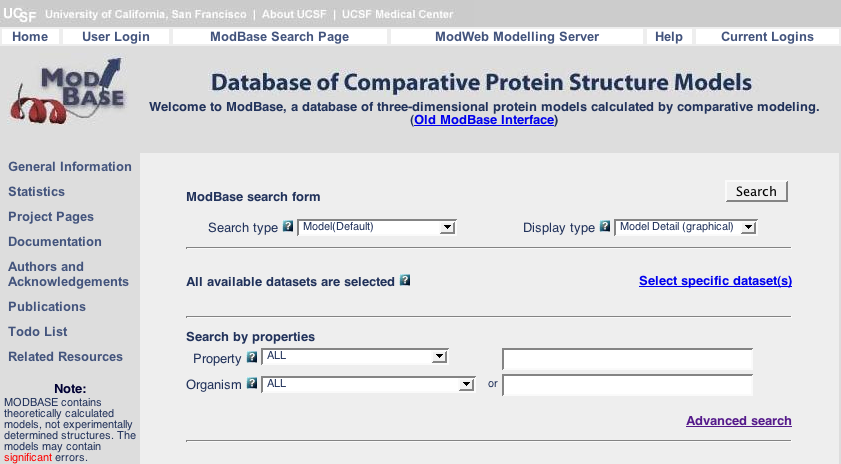Click help icon next to Property label
Image resolution: width=841 pixels, height=464 pixels.
coord(252,357)
